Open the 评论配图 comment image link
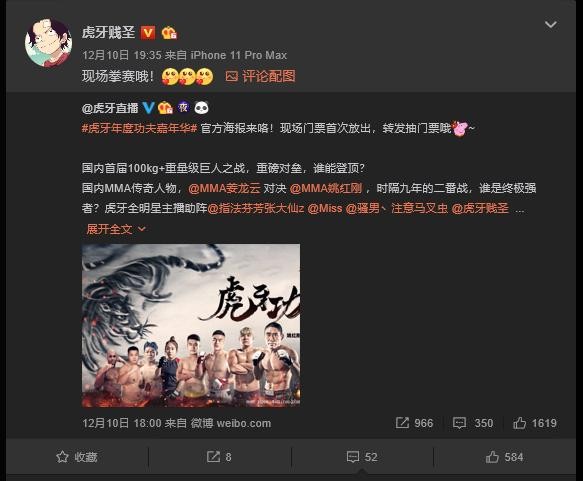This screenshot has width=583, height=481. [260, 77]
